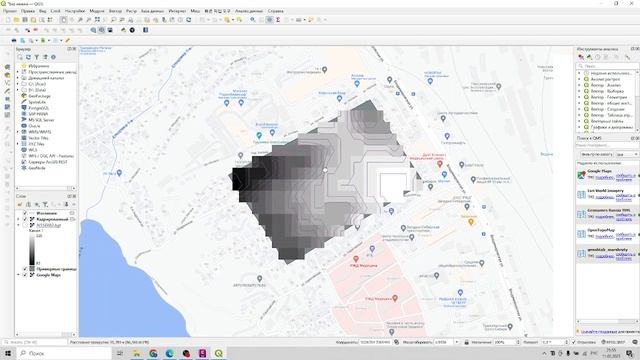The image size is (640, 360).
Task: Click the second icon in left vertical toolbar
Action: tap(7, 75)
